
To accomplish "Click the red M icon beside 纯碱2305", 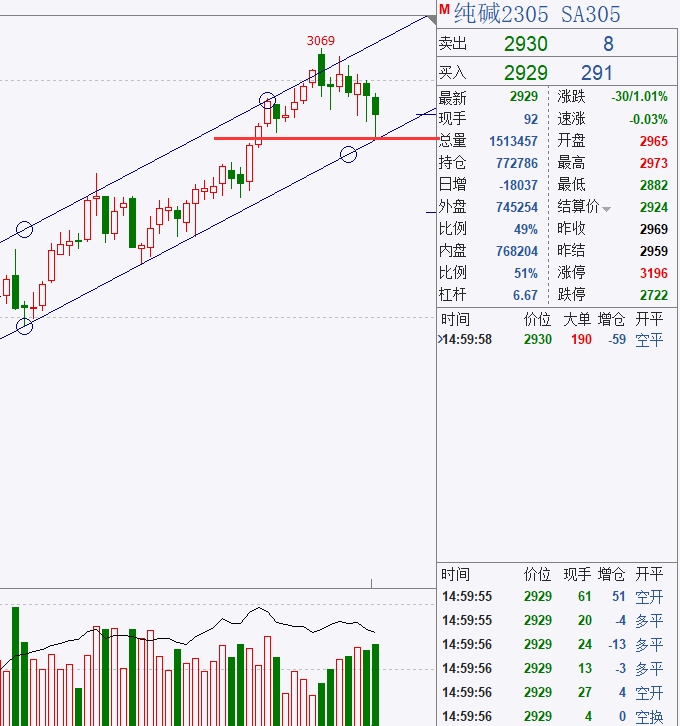I will click(x=444, y=10).
